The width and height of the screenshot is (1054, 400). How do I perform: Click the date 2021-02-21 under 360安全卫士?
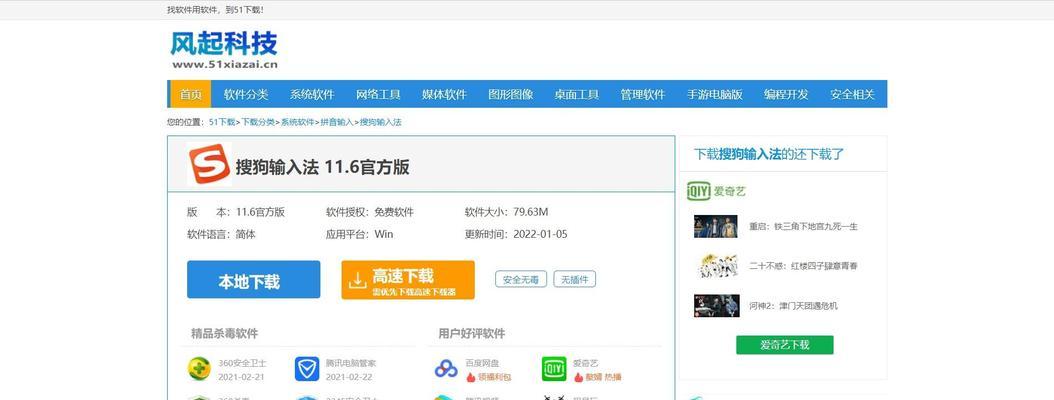click(x=241, y=378)
